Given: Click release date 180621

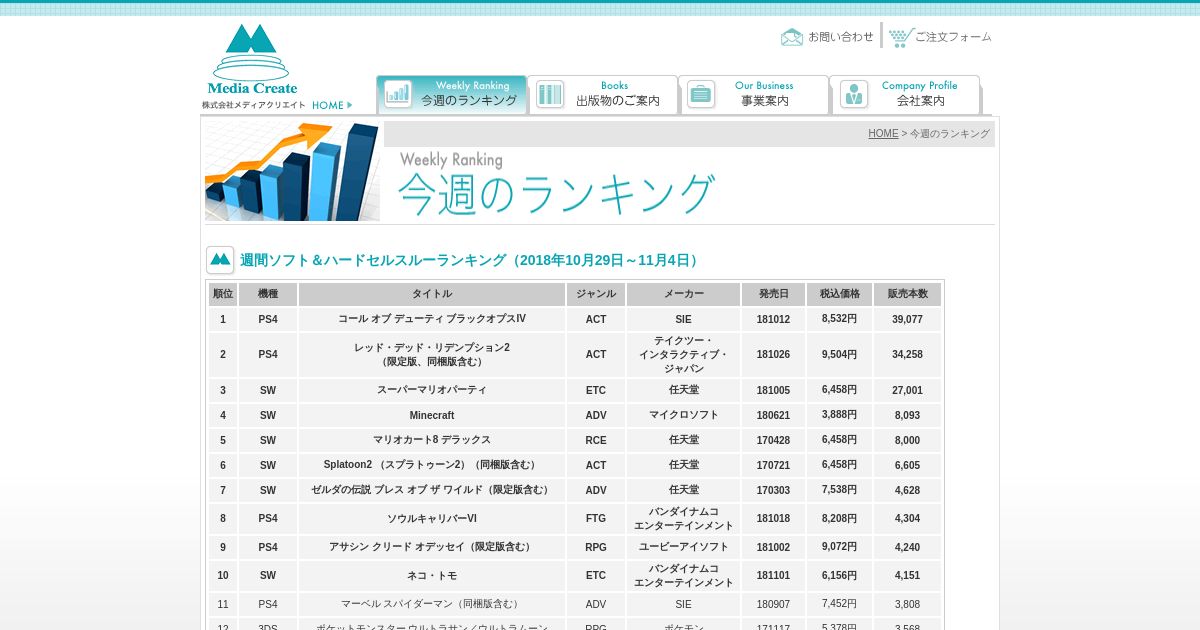Looking at the screenshot, I should pos(773,415).
